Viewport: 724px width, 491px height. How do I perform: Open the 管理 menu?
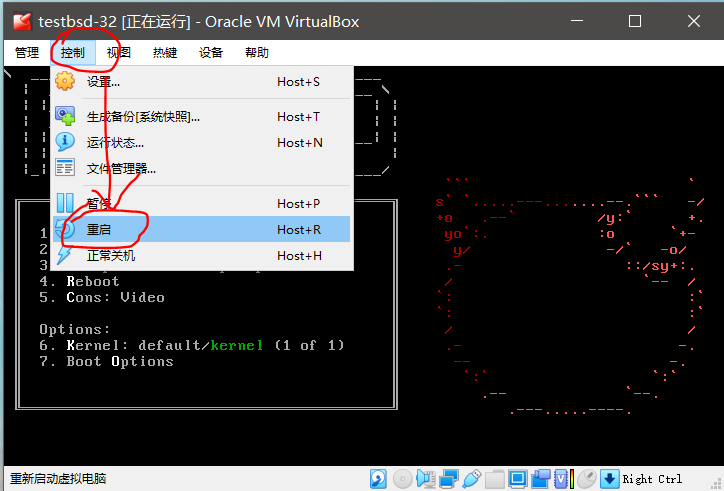[27, 53]
